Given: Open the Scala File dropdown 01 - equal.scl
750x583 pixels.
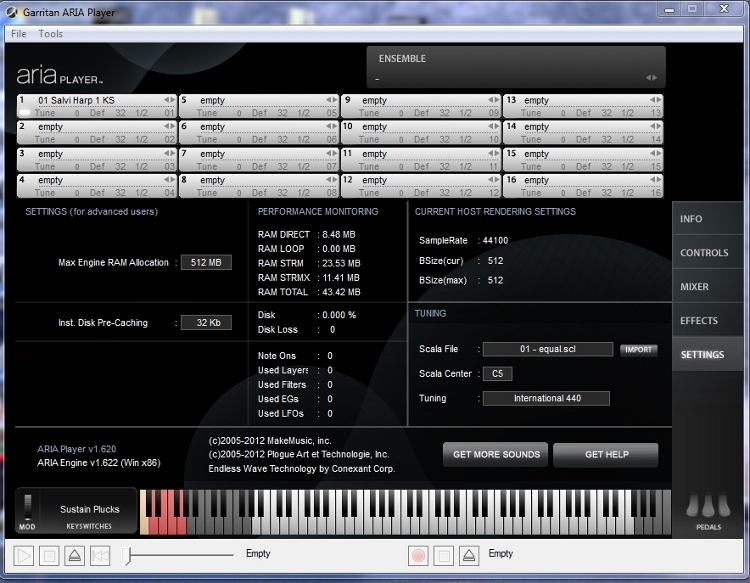Looking at the screenshot, I should [x=548, y=349].
